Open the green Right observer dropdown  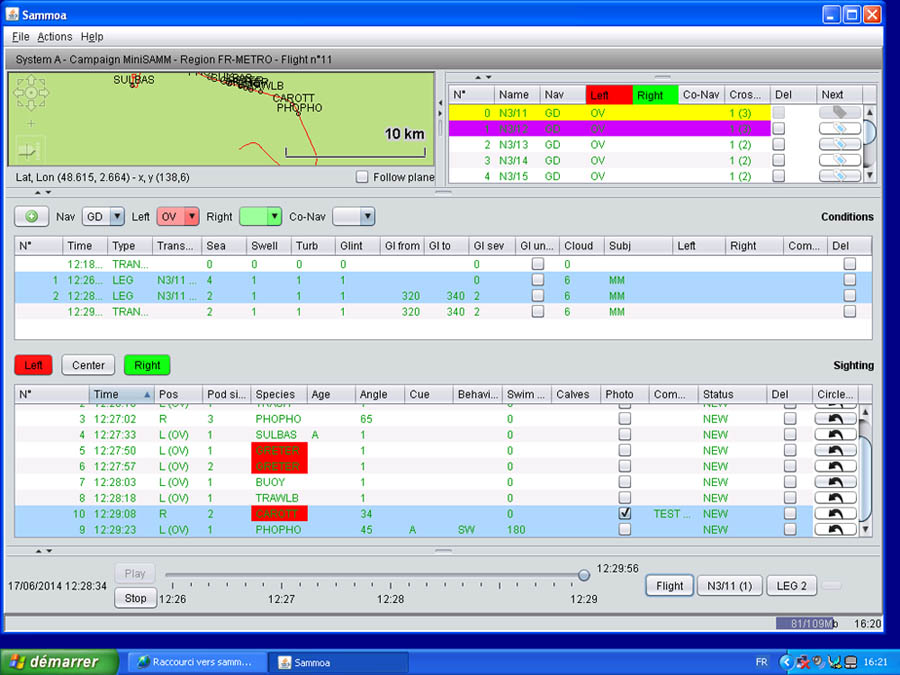point(260,216)
